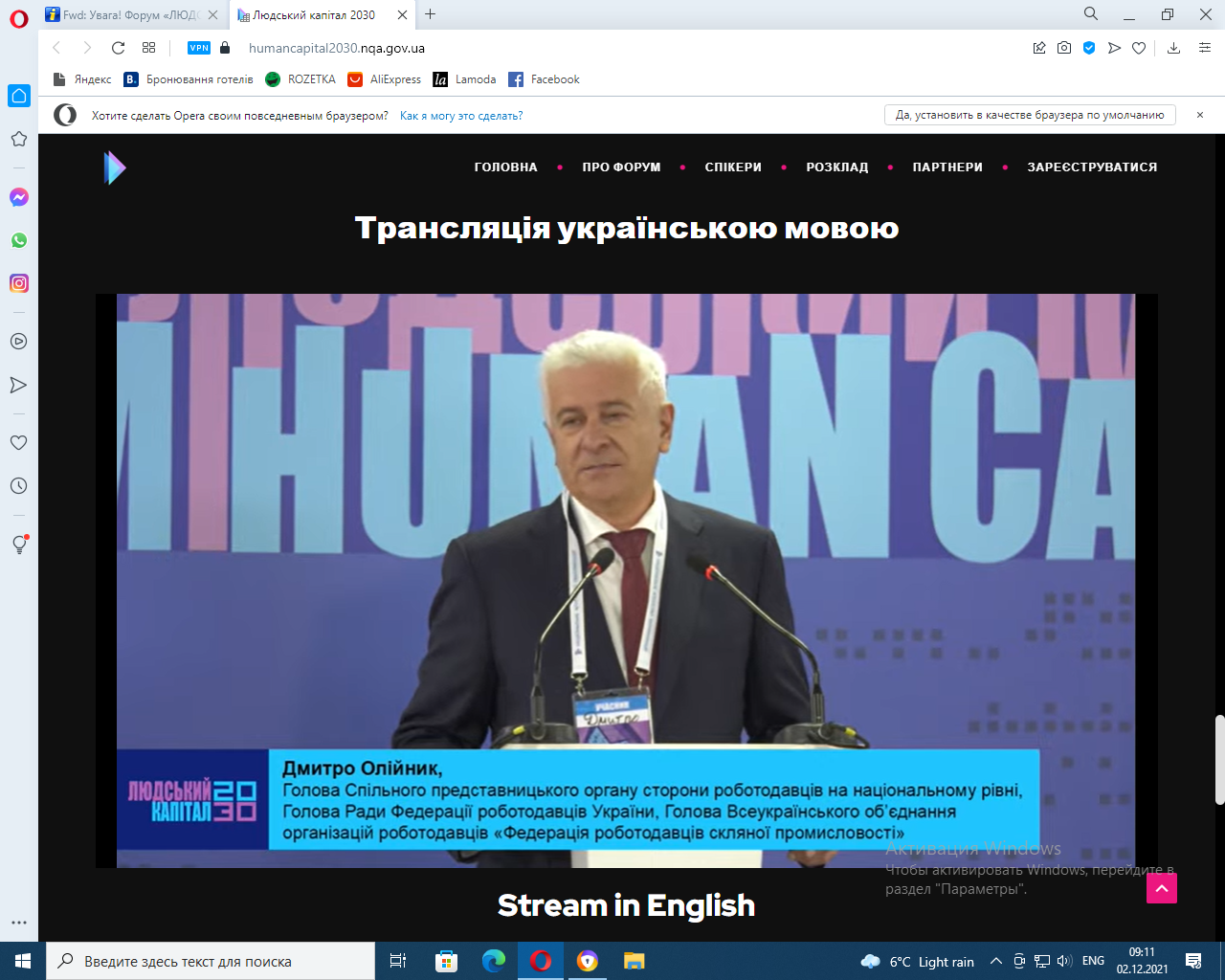Open My Flow in the sidebar
The height and width of the screenshot is (980, 1225).
click(x=18, y=385)
